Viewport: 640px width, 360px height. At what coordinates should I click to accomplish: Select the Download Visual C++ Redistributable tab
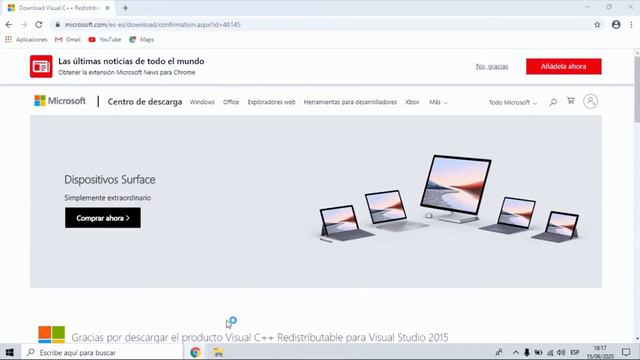click(x=58, y=8)
